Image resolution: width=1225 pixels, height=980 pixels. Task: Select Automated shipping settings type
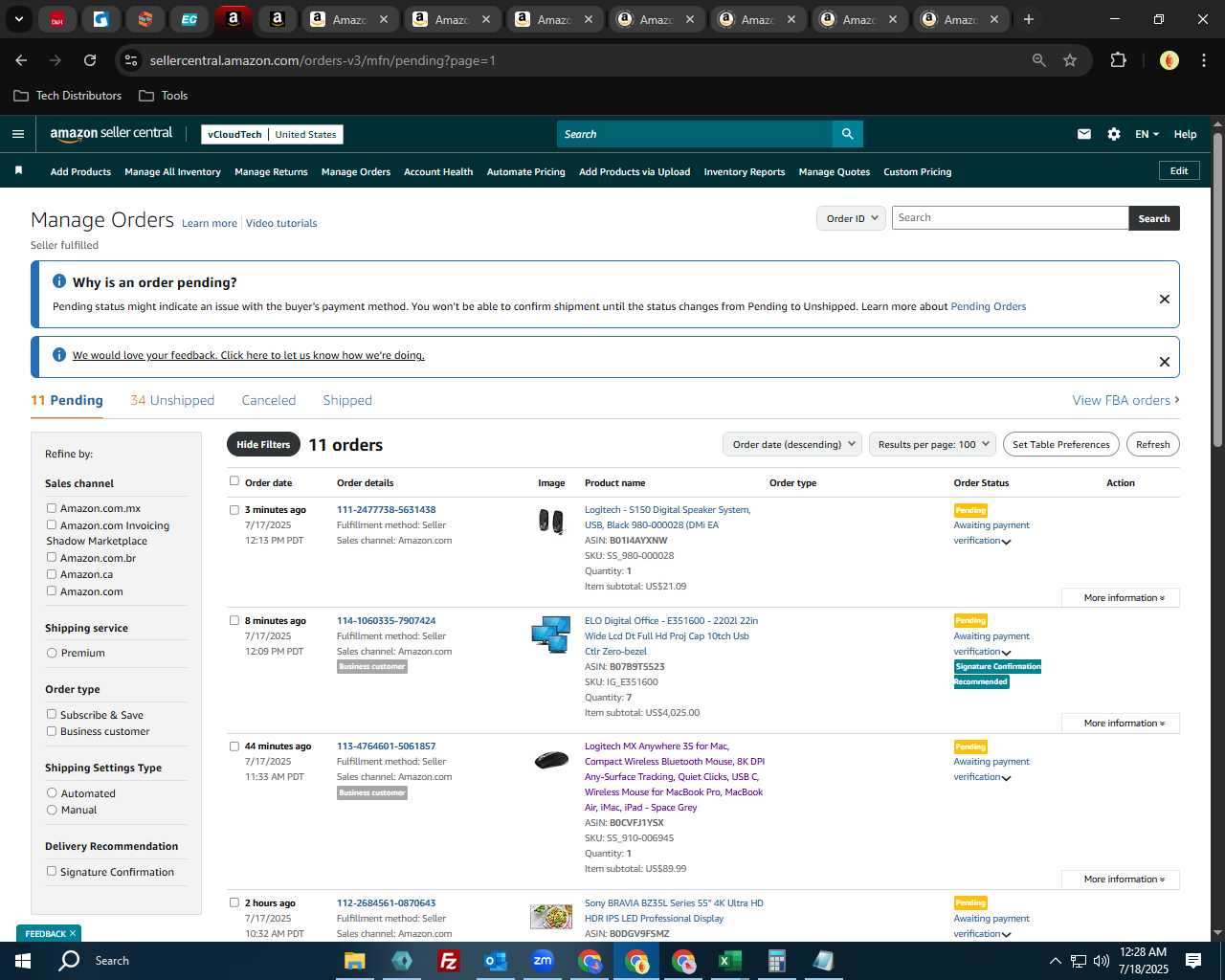(52, 793)
